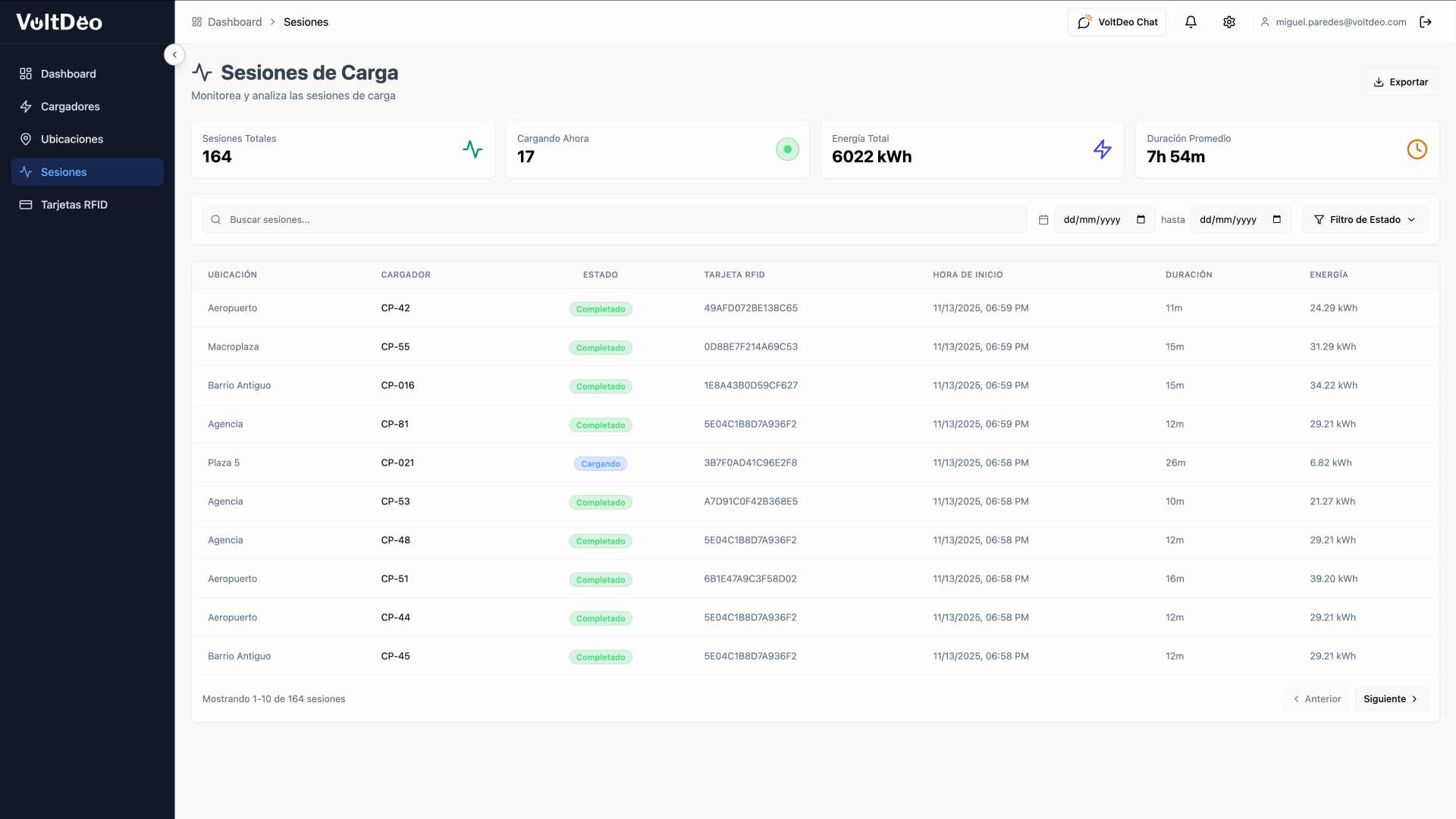Select charger CP-55
Image resolution: width=1456 pixels, height=819 pixels.
tap(395, 347)
